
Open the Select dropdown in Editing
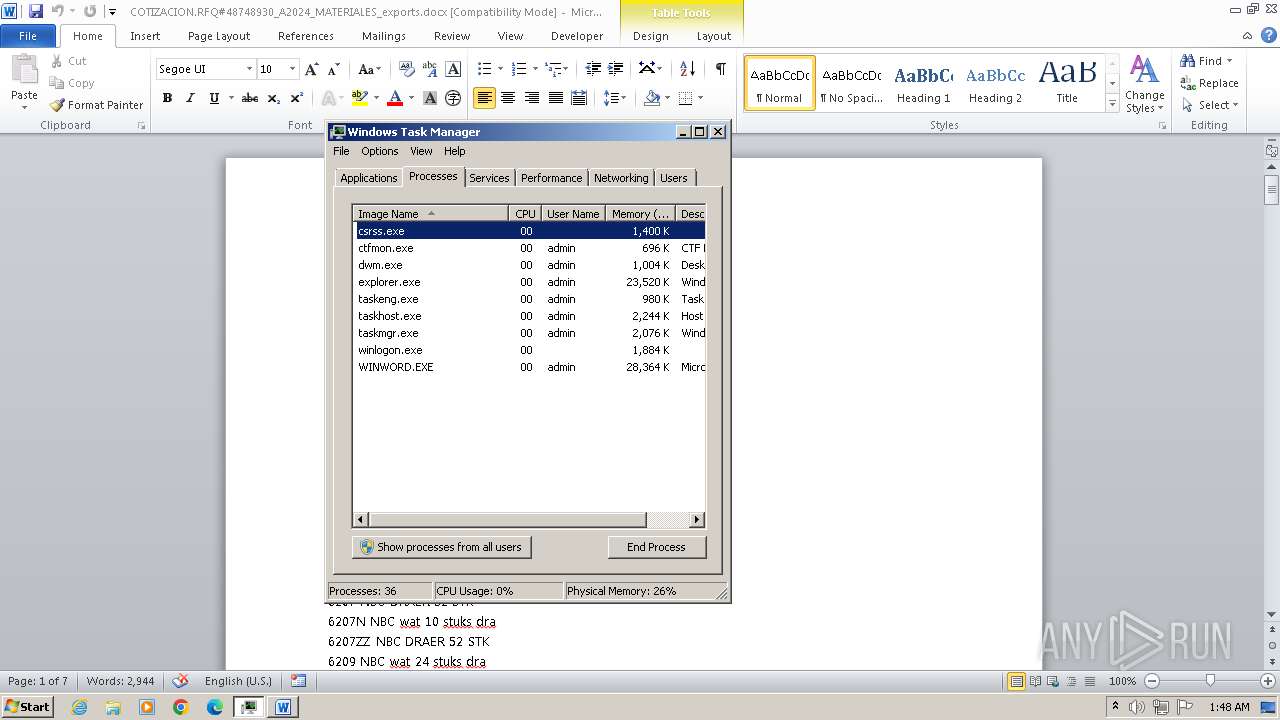1210,105
